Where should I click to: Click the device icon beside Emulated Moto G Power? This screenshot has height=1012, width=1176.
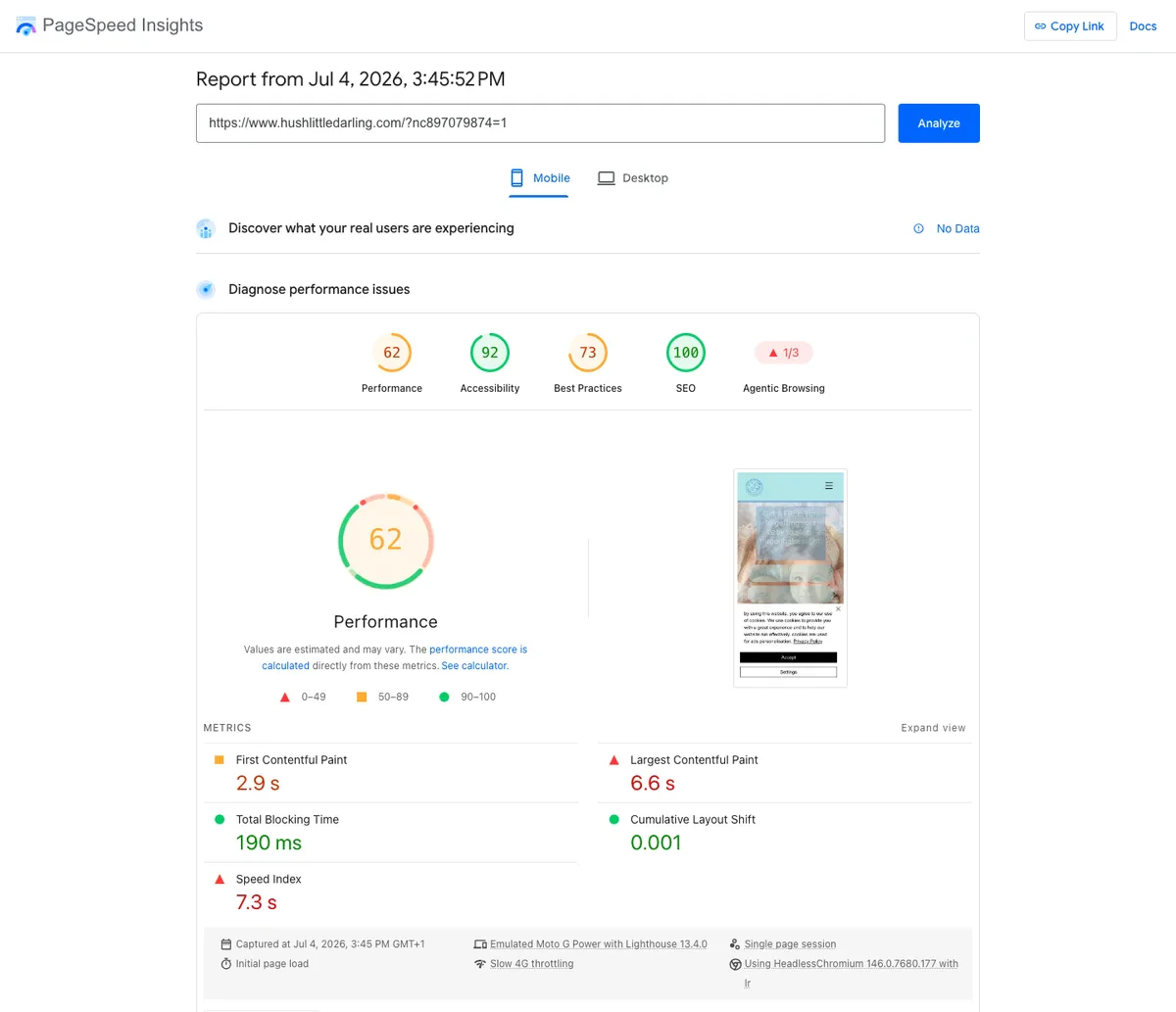coord(480,944)
